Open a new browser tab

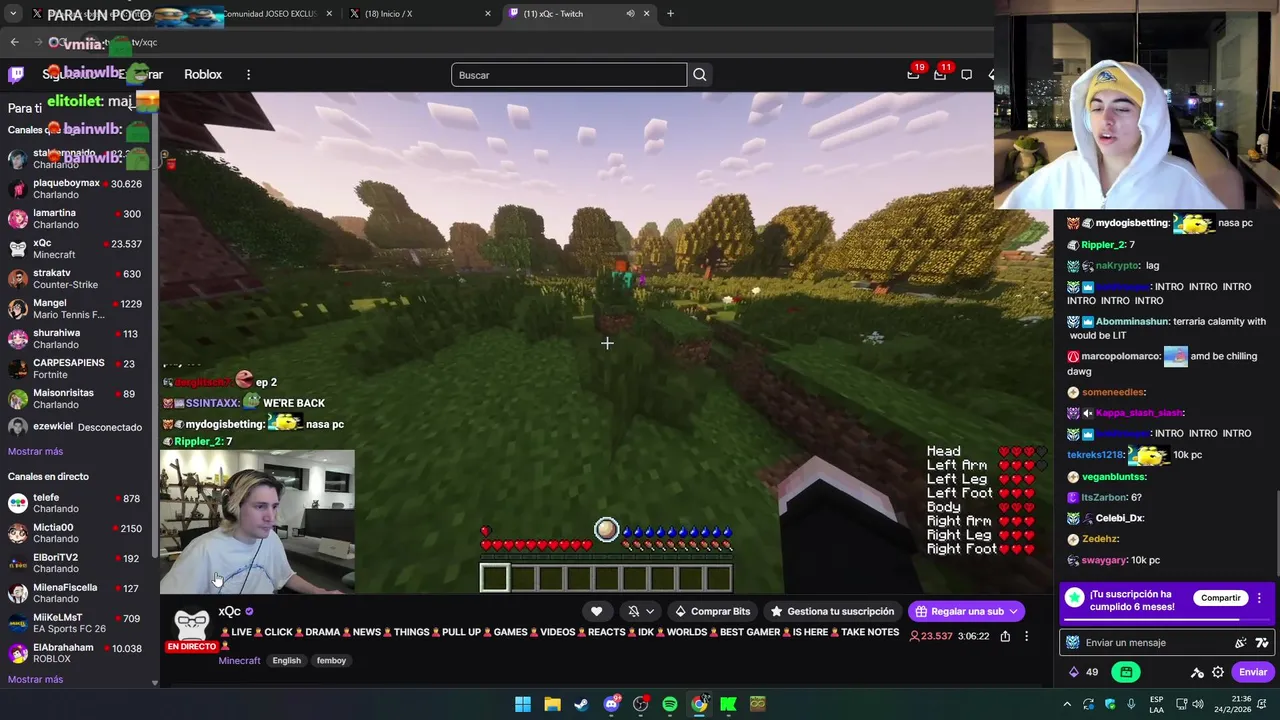[670, 14]
